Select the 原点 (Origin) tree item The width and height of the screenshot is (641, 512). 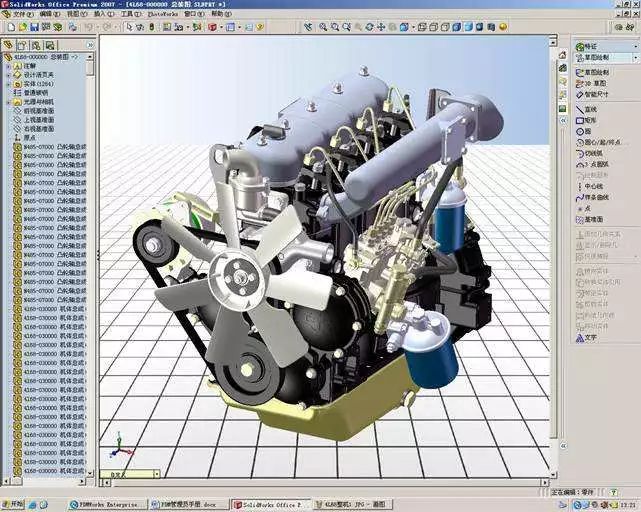coord(25,138)
